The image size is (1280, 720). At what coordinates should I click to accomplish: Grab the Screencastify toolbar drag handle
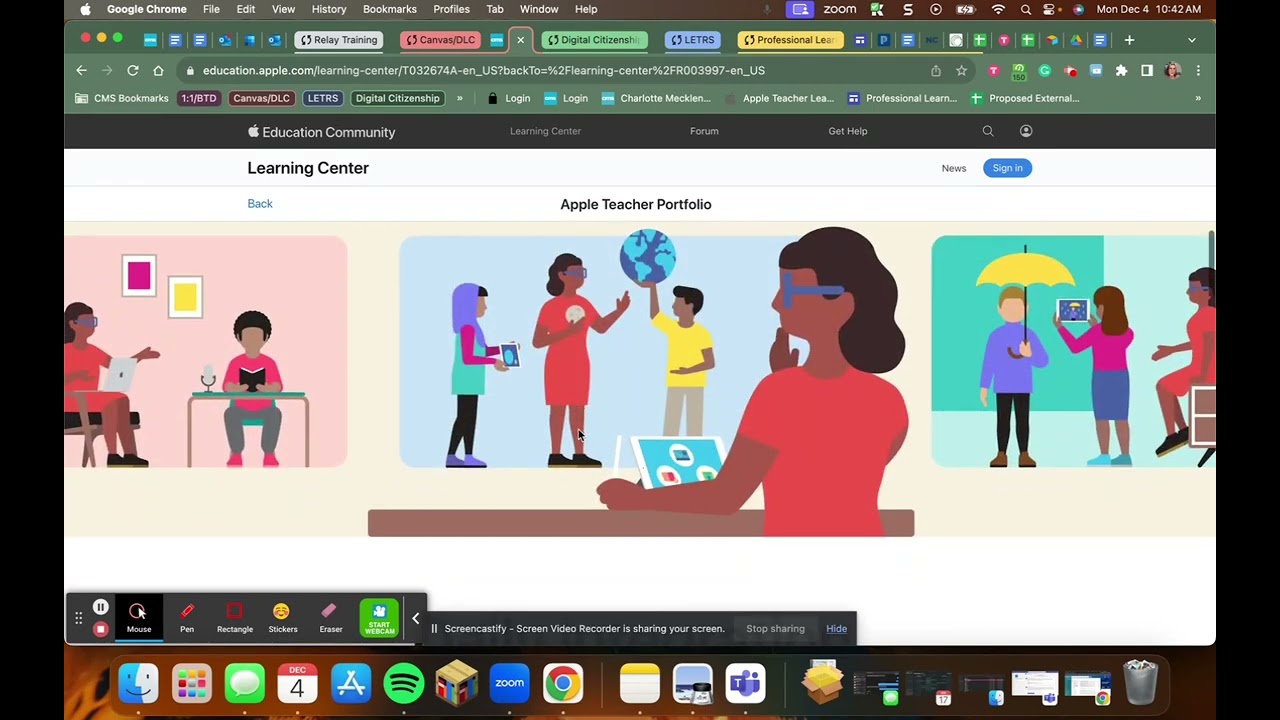click(x=78, y=618)
